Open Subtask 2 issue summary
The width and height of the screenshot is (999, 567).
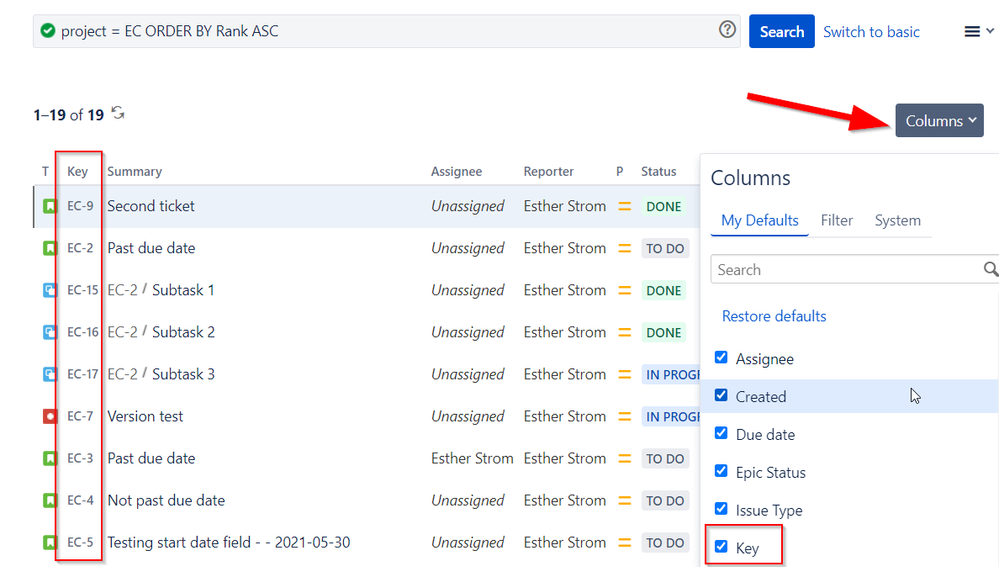[x=183, y=332]
